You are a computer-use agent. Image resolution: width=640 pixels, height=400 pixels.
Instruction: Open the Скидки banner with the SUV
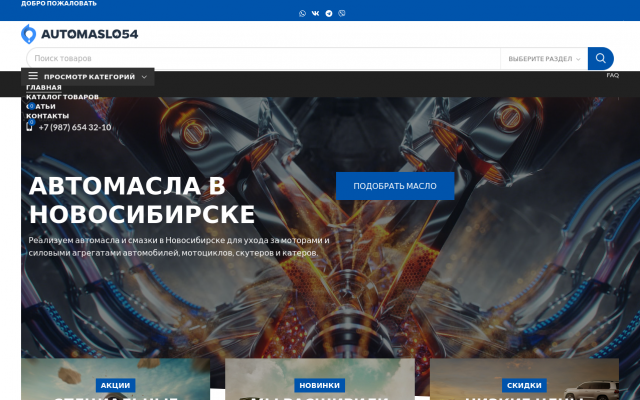[x=524, y=379]
